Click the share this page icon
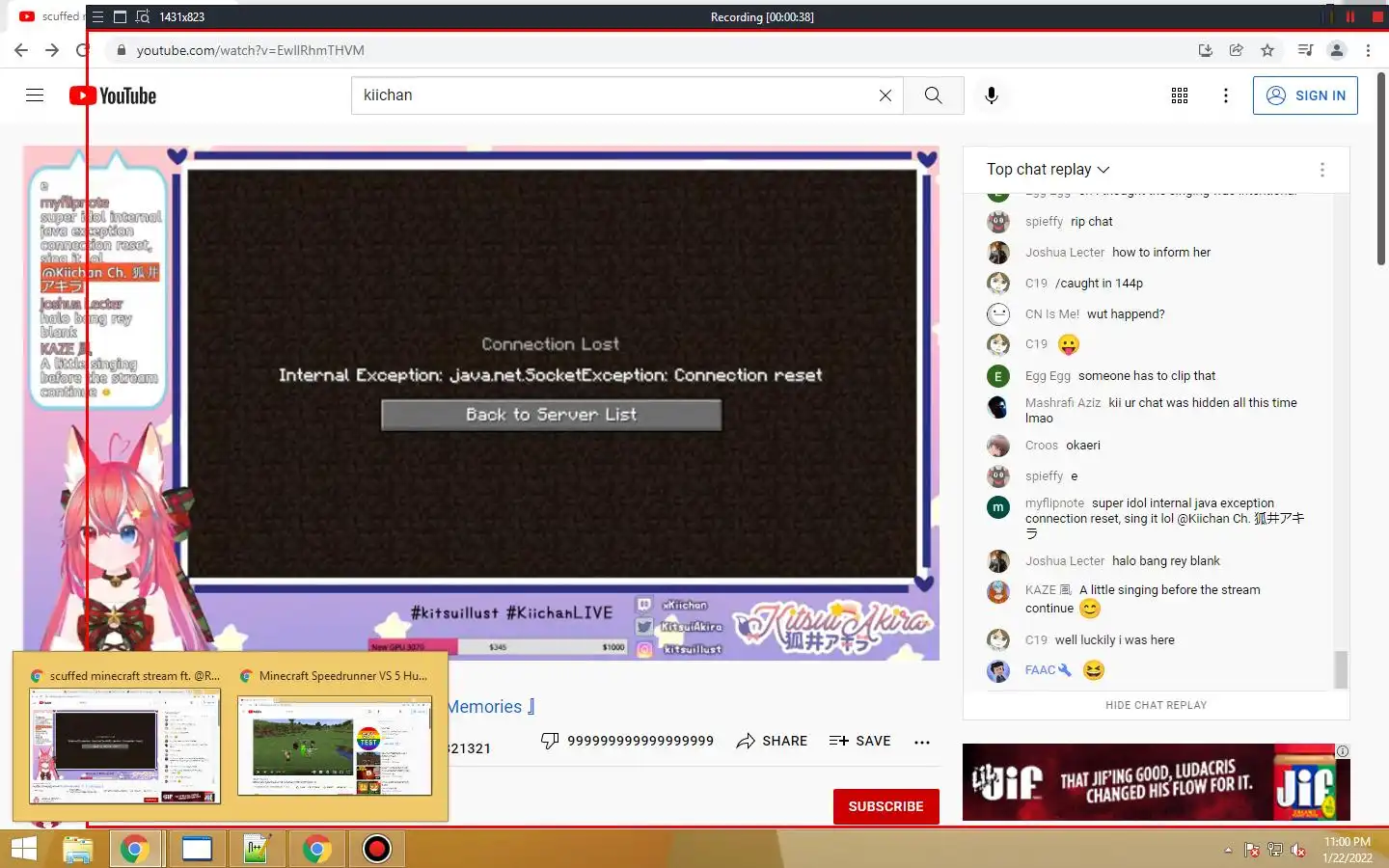The image size is (1389, 868). [x=1236, y=50]
